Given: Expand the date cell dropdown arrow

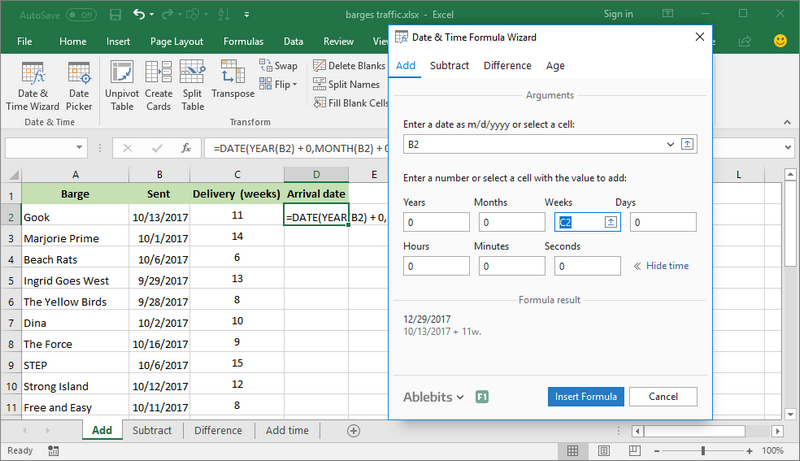Looking at the screenshot, I should 669,145.
